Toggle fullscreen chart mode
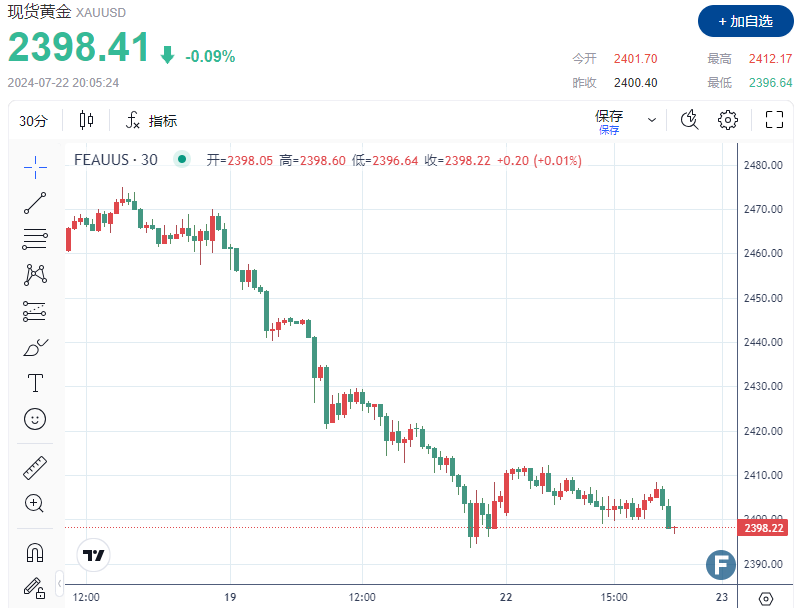Image resolution: width=806 pixels, height=608 pixels. [773, 119]
